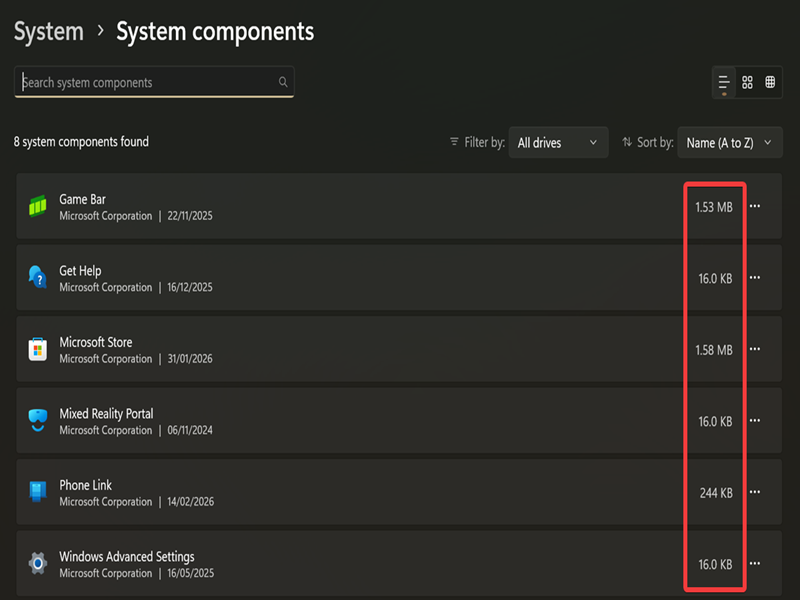The image size is (800, 600).
Task: Click the Filter by label
Action: pyautogui.click(x=484, y=142)
